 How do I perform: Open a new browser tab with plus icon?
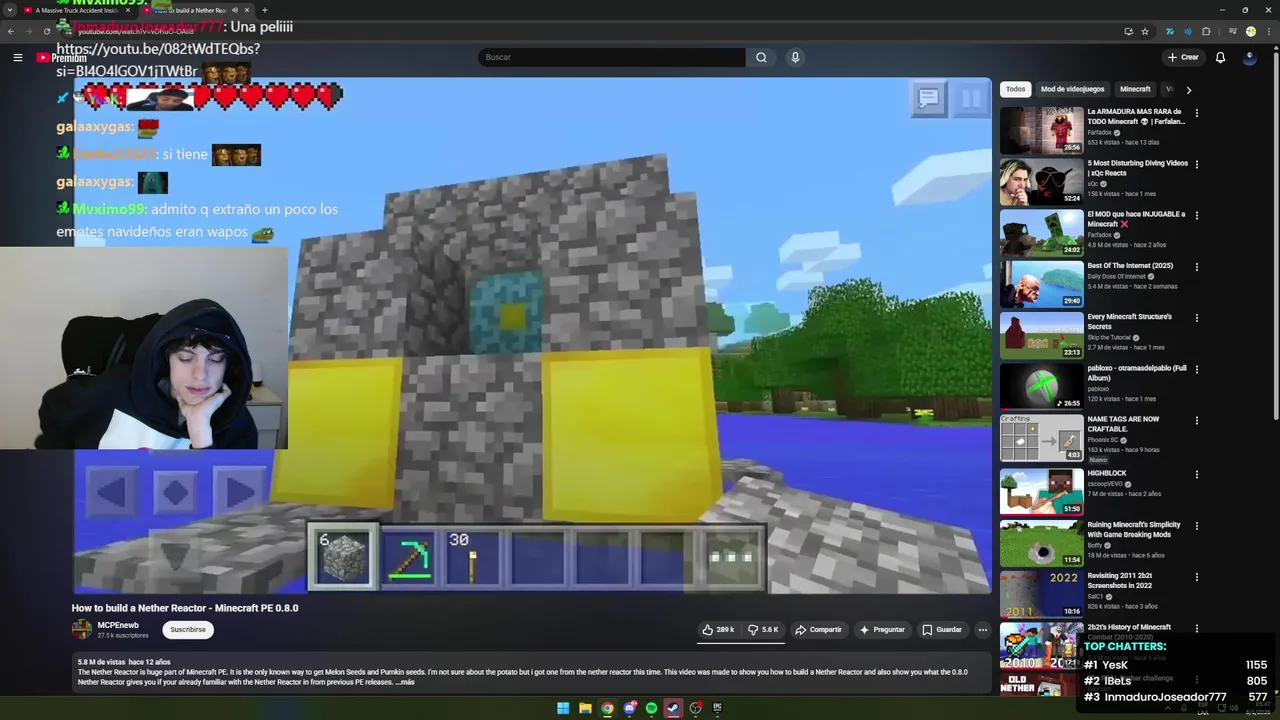pos(264,10)
